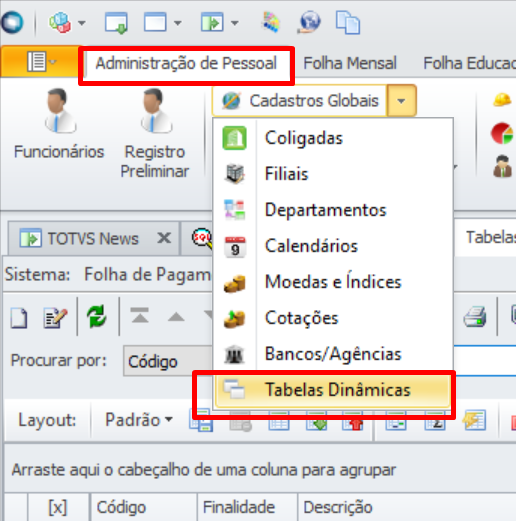Choose Coligadas from the menu
This screenshot has width=516, height=521.
pyautogui.click(x=333, y=138)
